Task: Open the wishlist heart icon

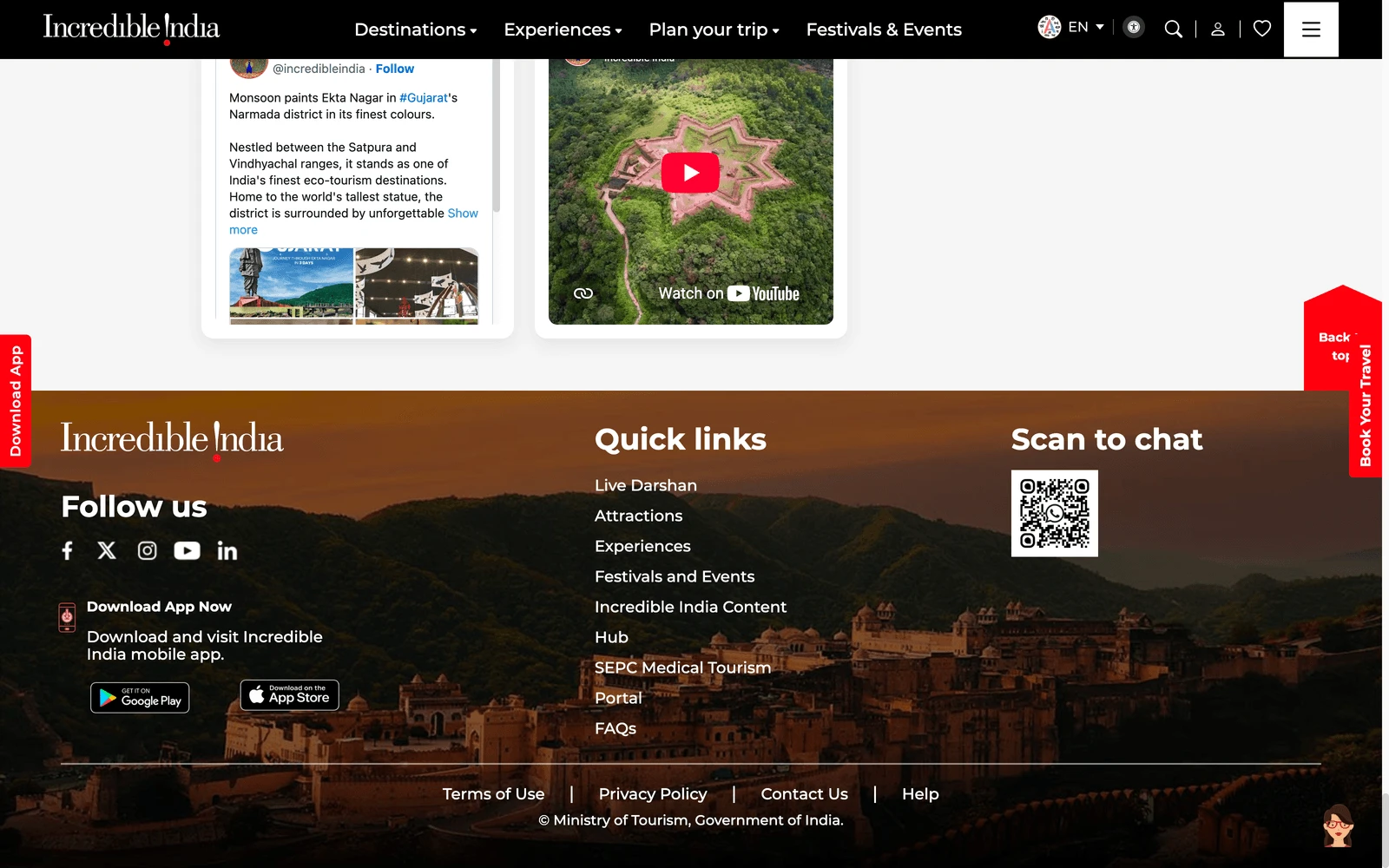Action: pos(1262,29)
